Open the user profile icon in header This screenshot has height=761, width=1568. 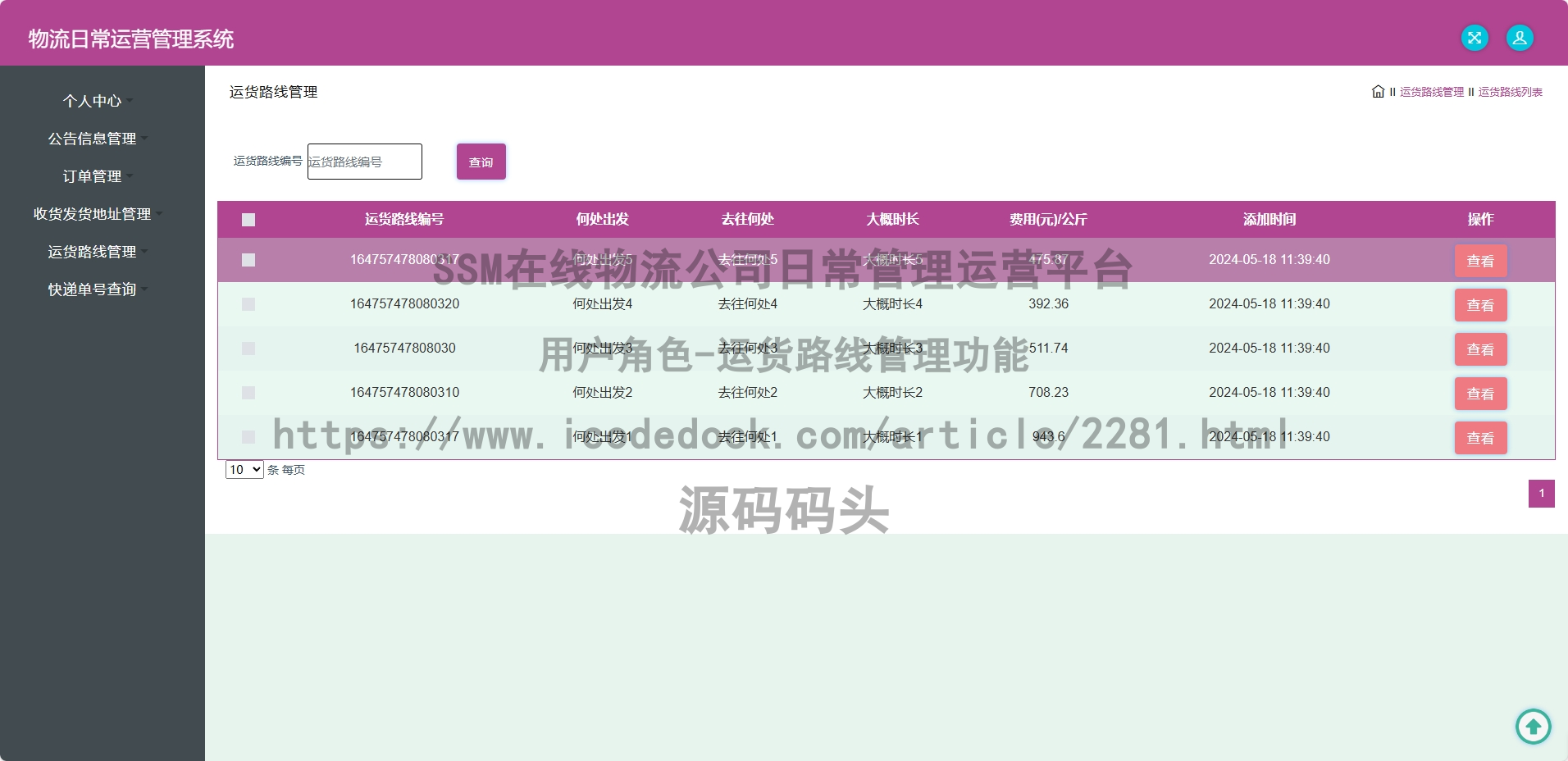click(1520, 38)
